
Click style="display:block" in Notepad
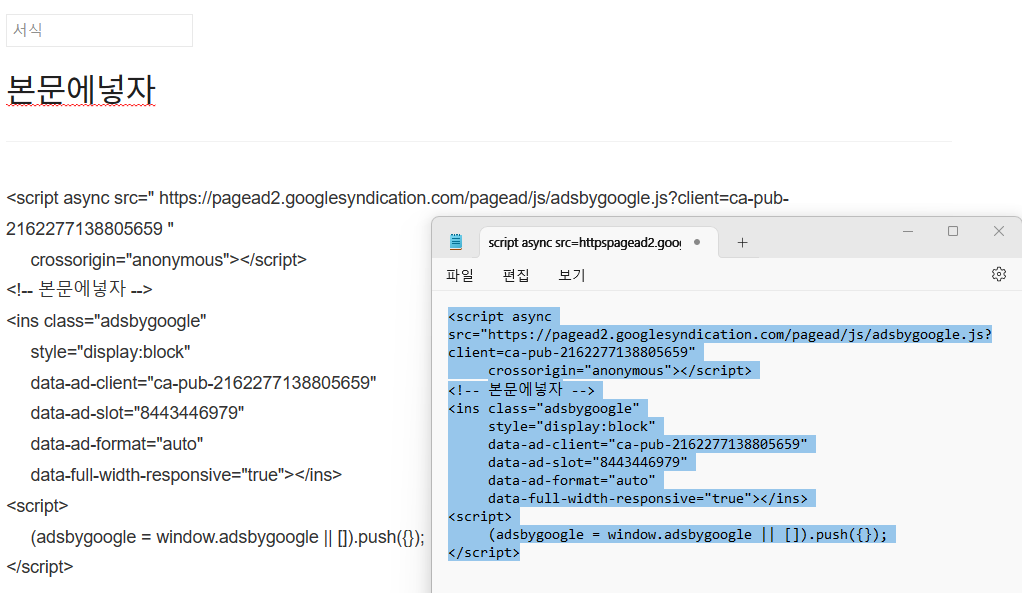[x=572, y=427]
